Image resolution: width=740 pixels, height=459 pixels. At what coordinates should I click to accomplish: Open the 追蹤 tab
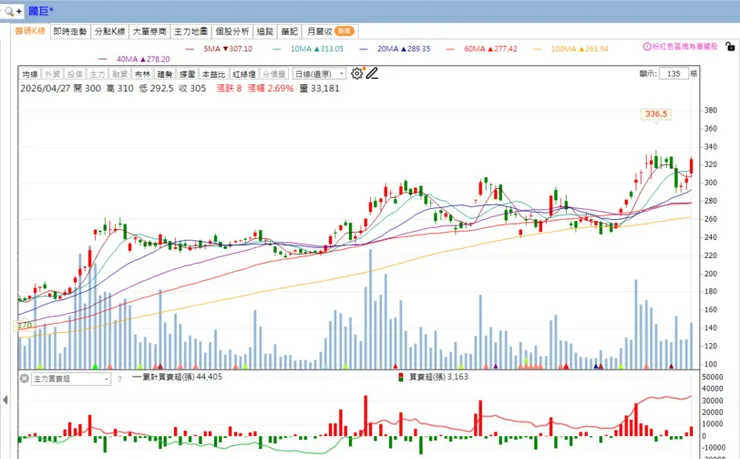[x=265, y=32]
